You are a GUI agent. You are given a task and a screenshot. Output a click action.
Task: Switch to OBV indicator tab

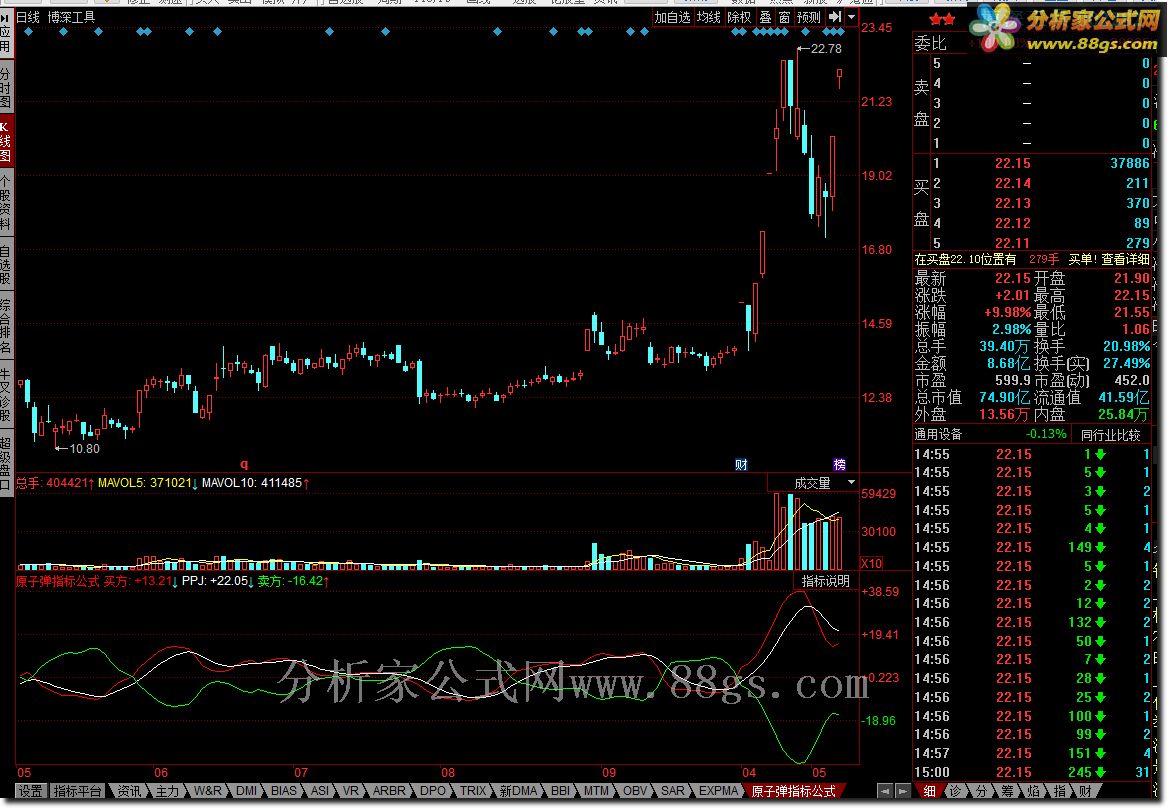(x=634, y=791)
